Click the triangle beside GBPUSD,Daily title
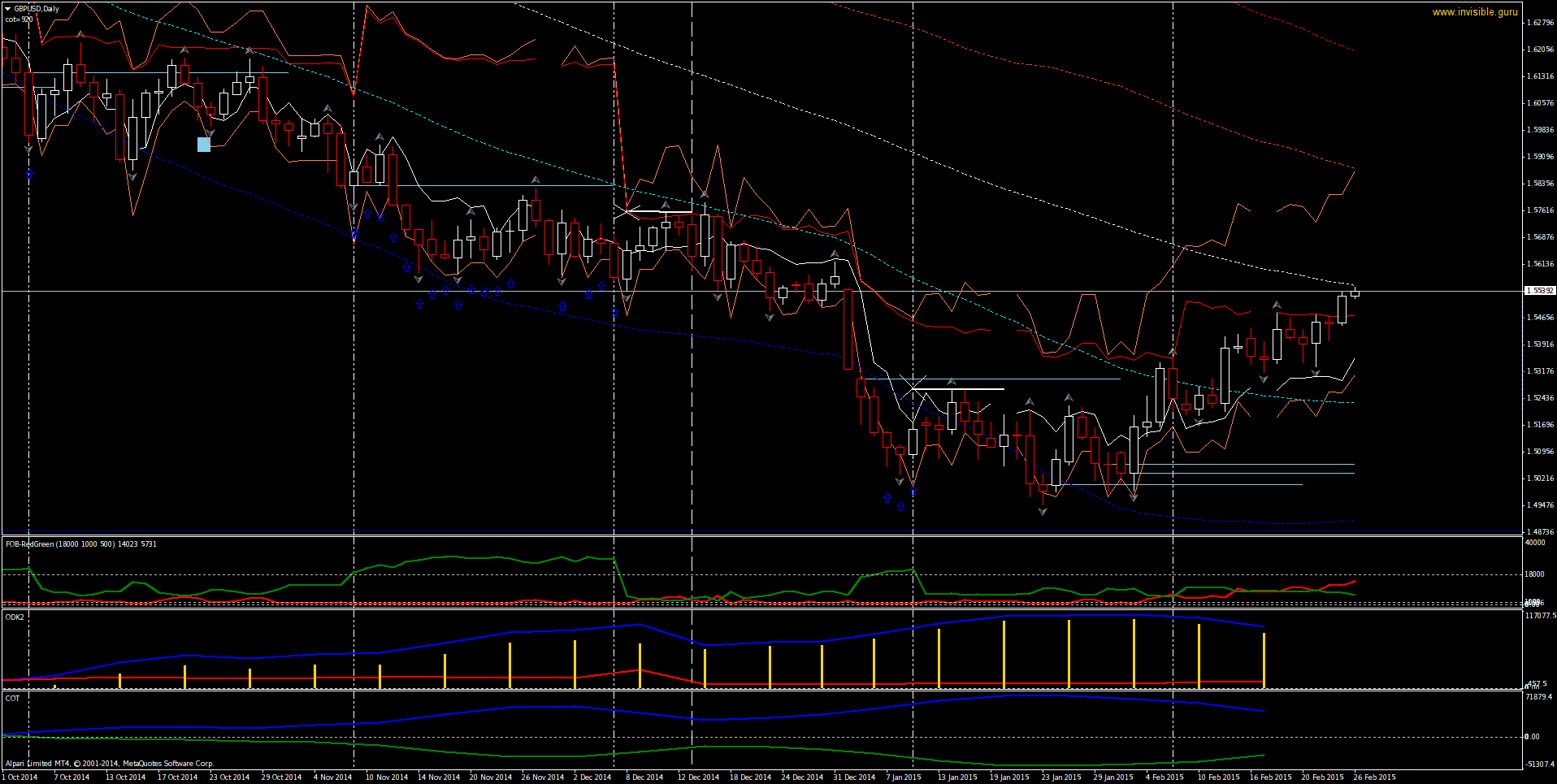Image resolution: width=1557 pixels, height=784 pixels. (8, 9)
